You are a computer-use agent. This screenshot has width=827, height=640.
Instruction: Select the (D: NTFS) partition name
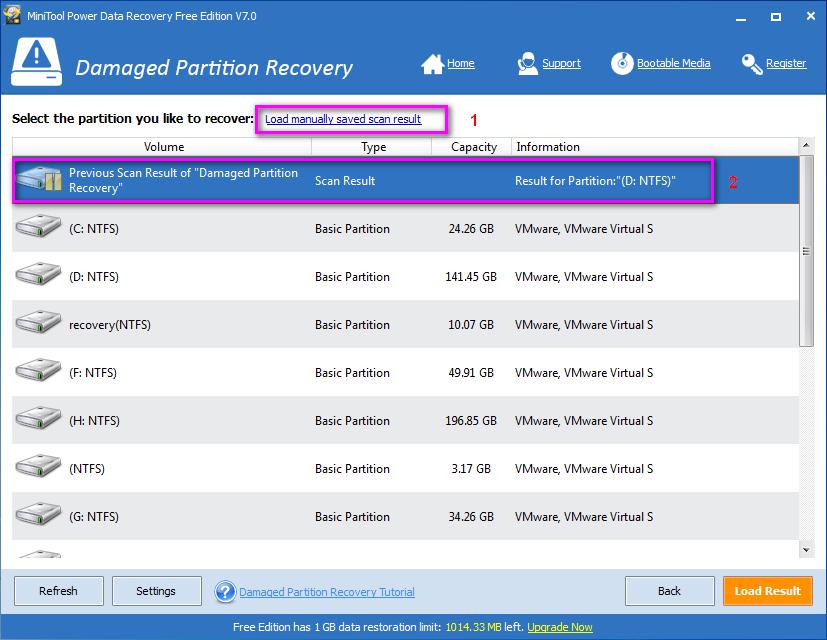point(94,276)
